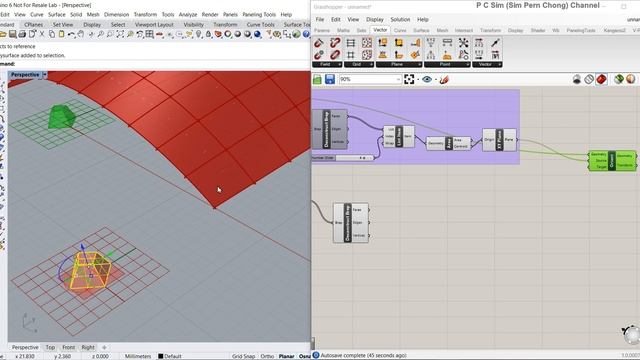Screen dimensions: 640x360
Task: Switch to Kangaroo2 tab in Grasshopper
Action: click(614, 30)
